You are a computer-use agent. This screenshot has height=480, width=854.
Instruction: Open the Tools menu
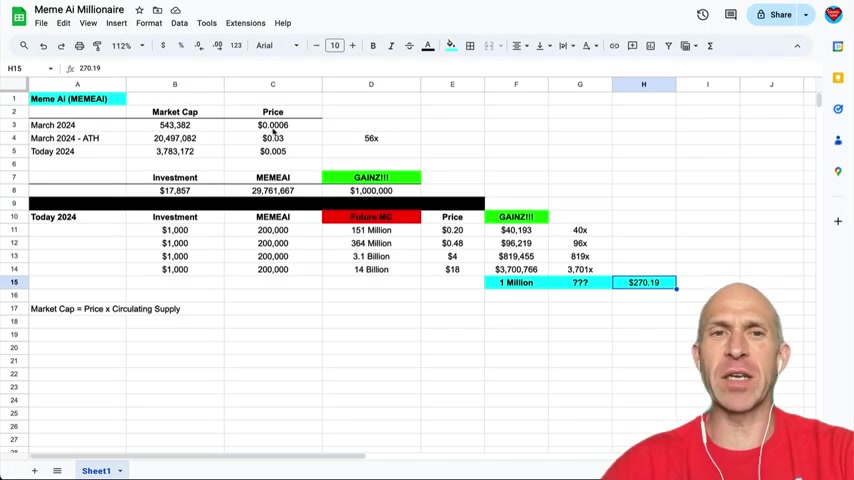207,23
